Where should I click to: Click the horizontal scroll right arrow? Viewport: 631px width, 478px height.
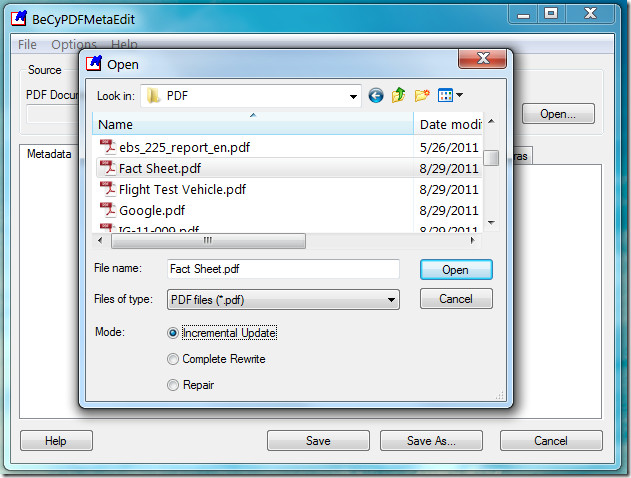(472, 240)
